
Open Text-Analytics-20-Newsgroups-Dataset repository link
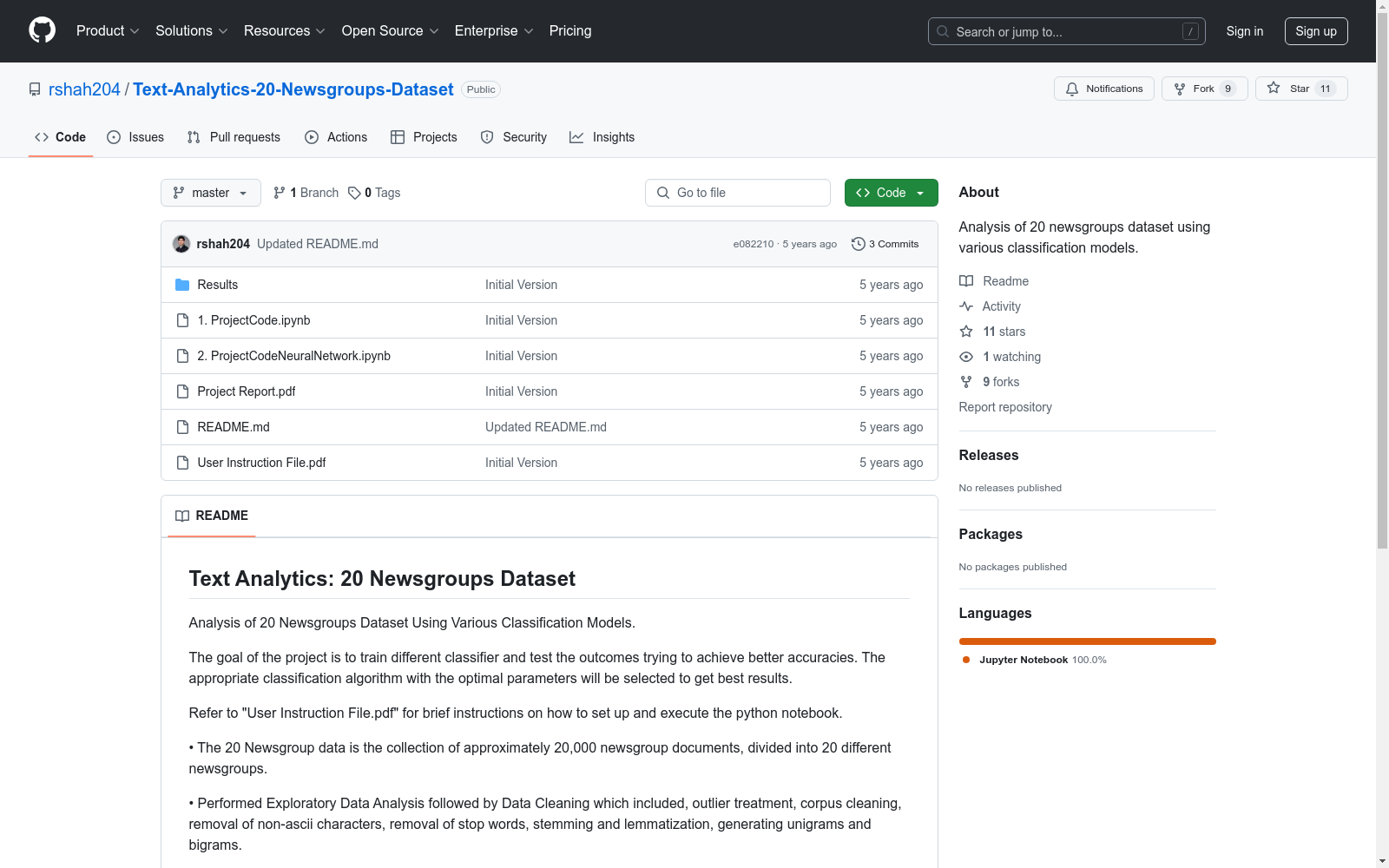point(293,89)
